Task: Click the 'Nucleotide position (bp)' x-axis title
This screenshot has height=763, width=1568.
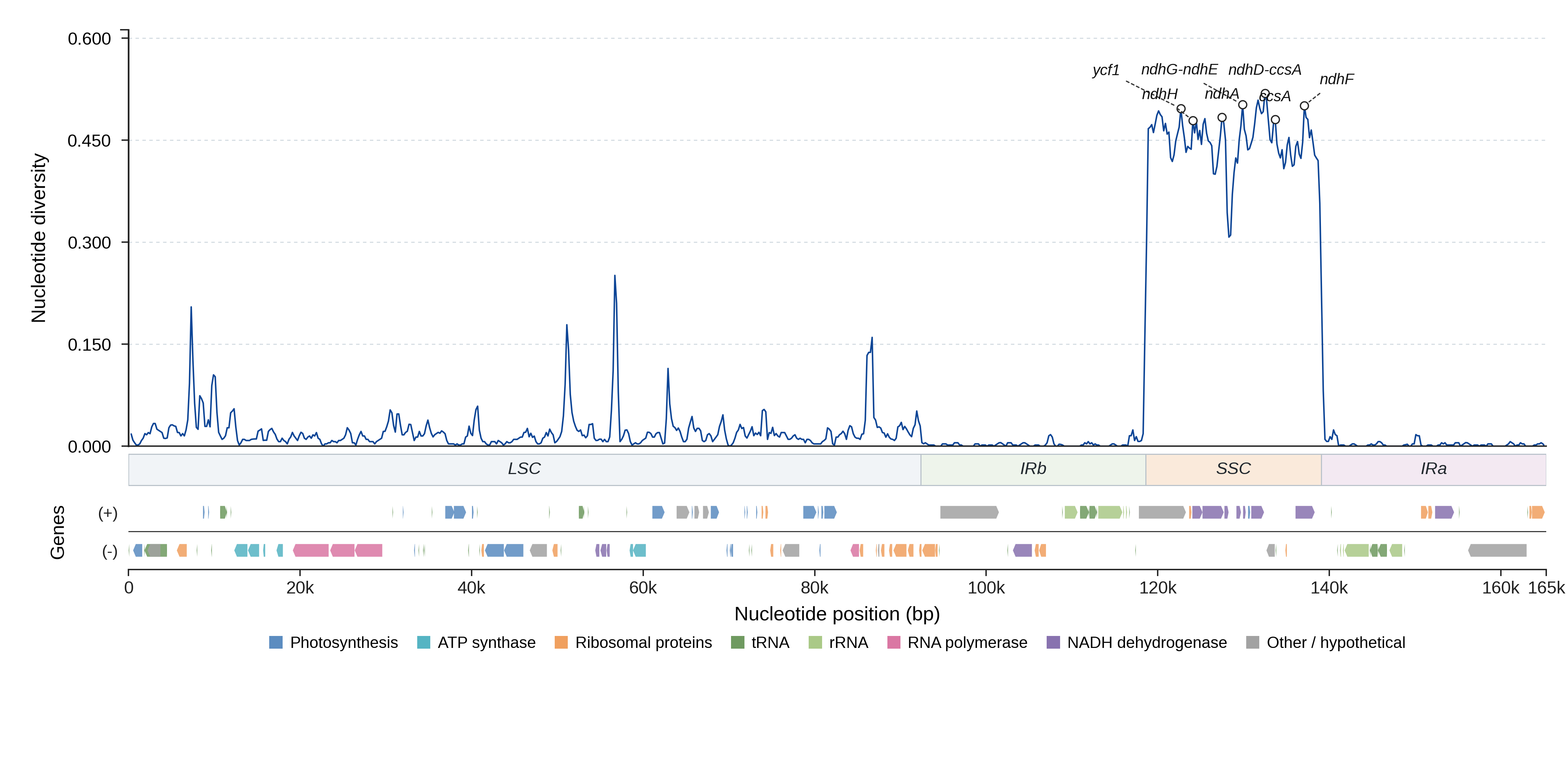Action: 837,614
